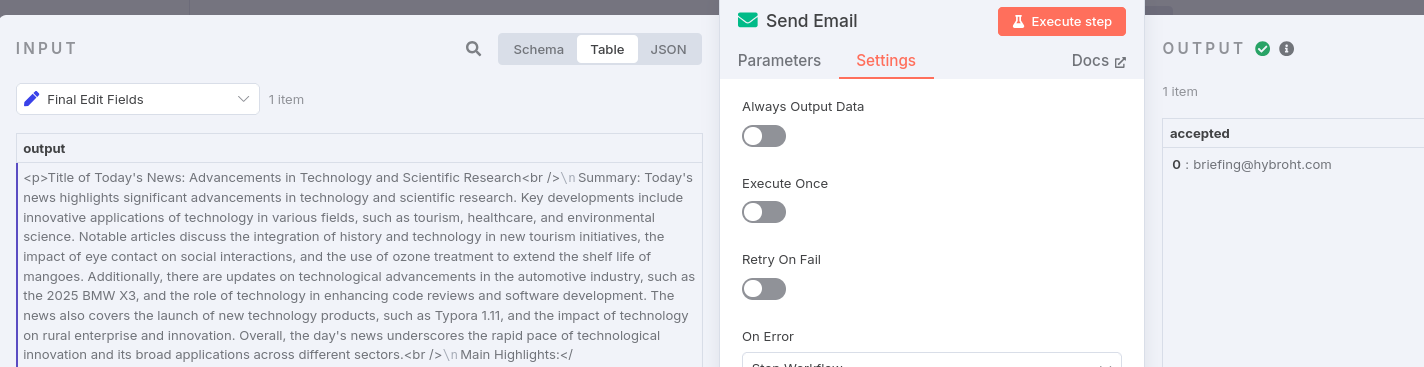
Task: Switch input view to JSON
Action: (669, 49)
